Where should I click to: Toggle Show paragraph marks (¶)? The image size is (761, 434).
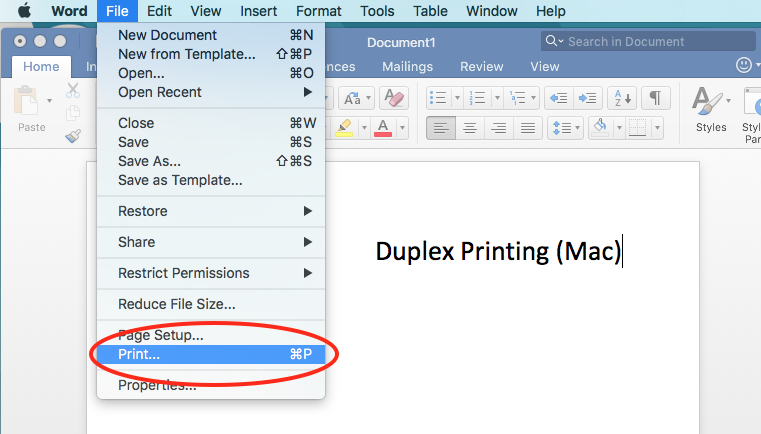point(656,99)
